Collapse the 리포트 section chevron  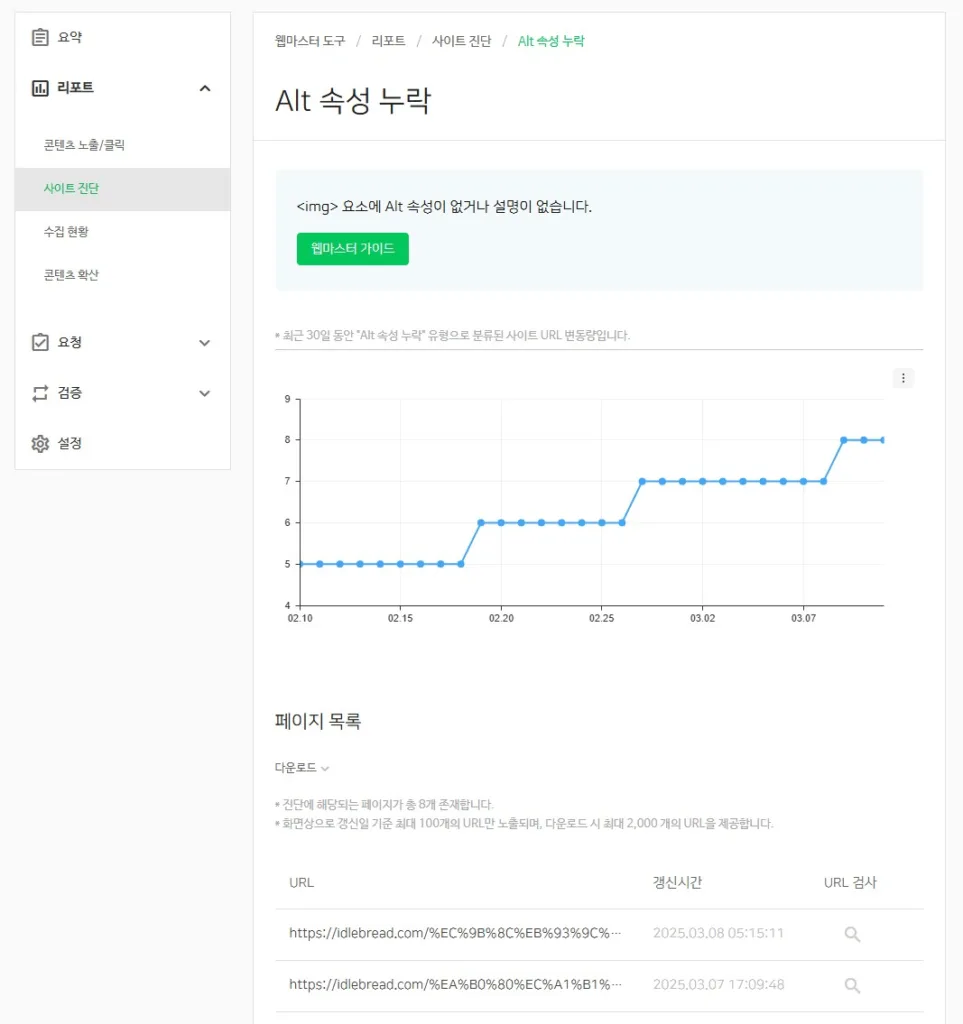[204, 88]
